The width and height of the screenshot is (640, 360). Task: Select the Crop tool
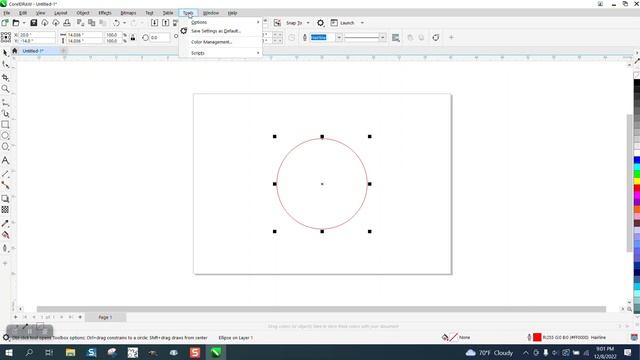5,77
